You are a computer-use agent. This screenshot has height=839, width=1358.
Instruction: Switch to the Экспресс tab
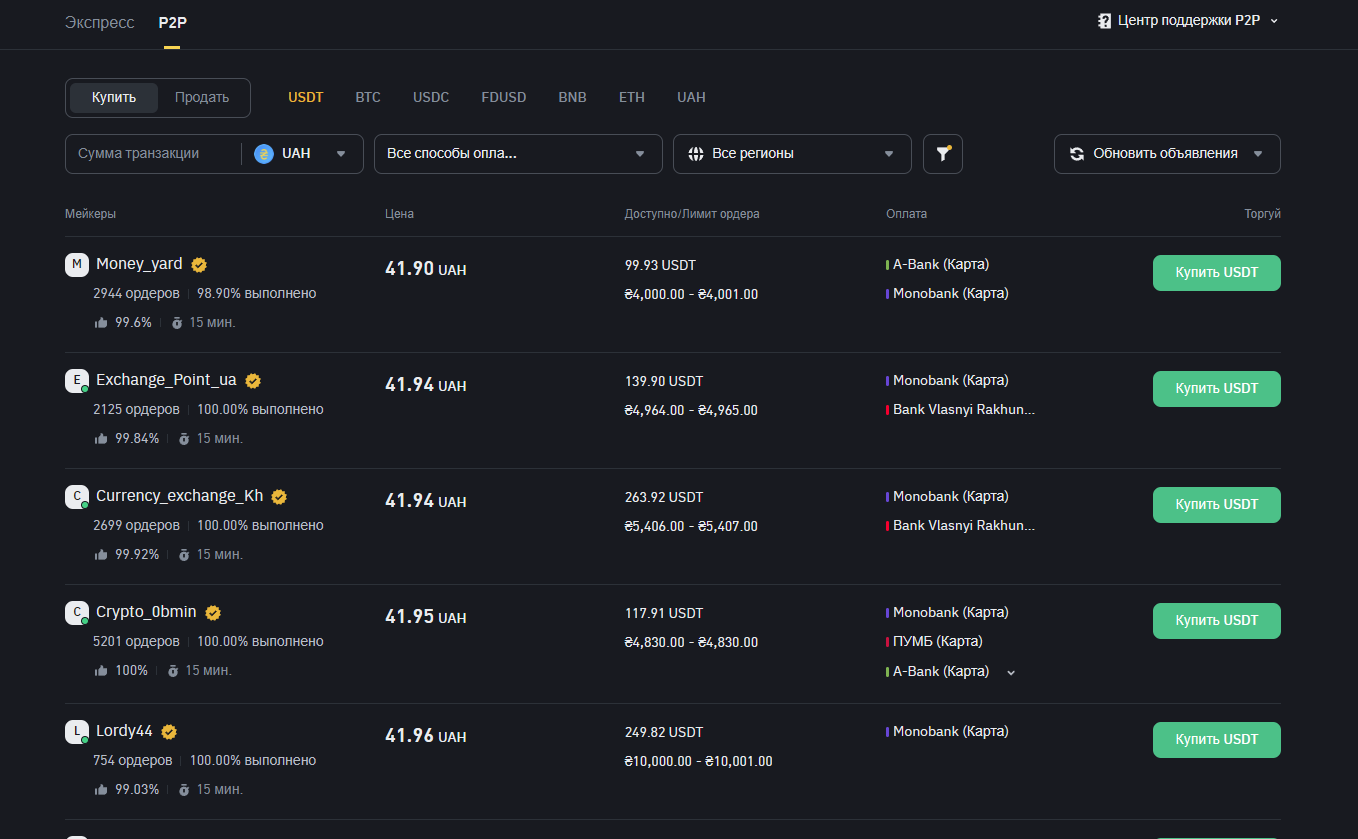[99, 22]
